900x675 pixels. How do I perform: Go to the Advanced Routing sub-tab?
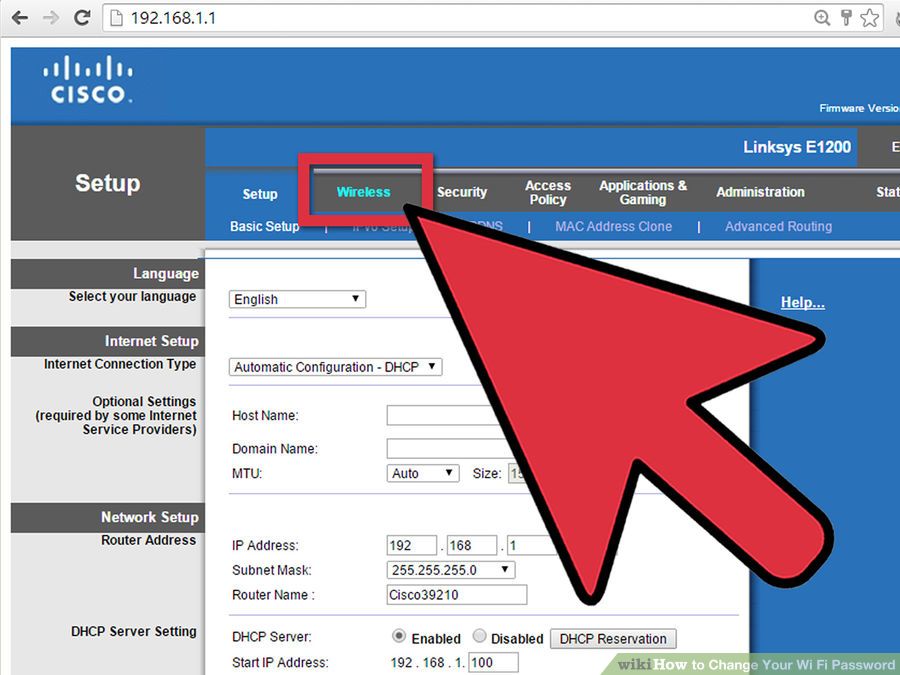(x=778, y=226)
